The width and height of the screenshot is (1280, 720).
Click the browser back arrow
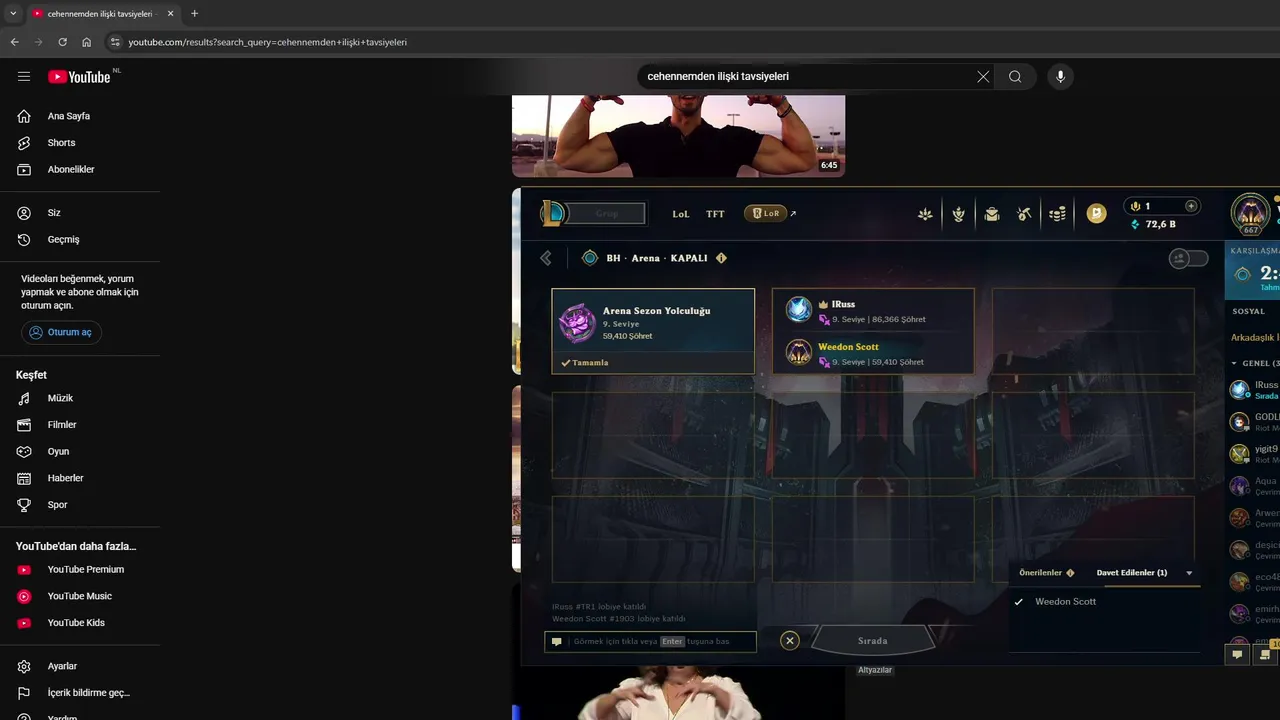click(x=14, y=42)
